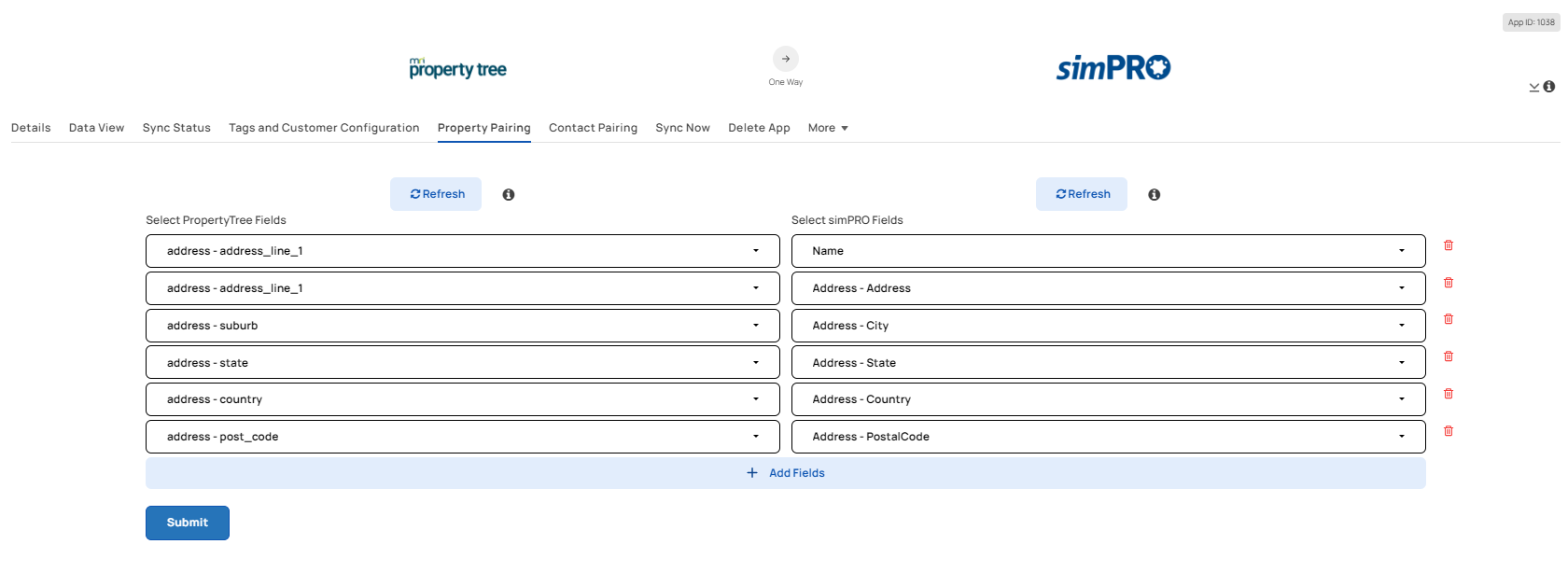1568x586 pixels.
Task: Delete the Address - Address pairing row
Action: point(1449,283)
